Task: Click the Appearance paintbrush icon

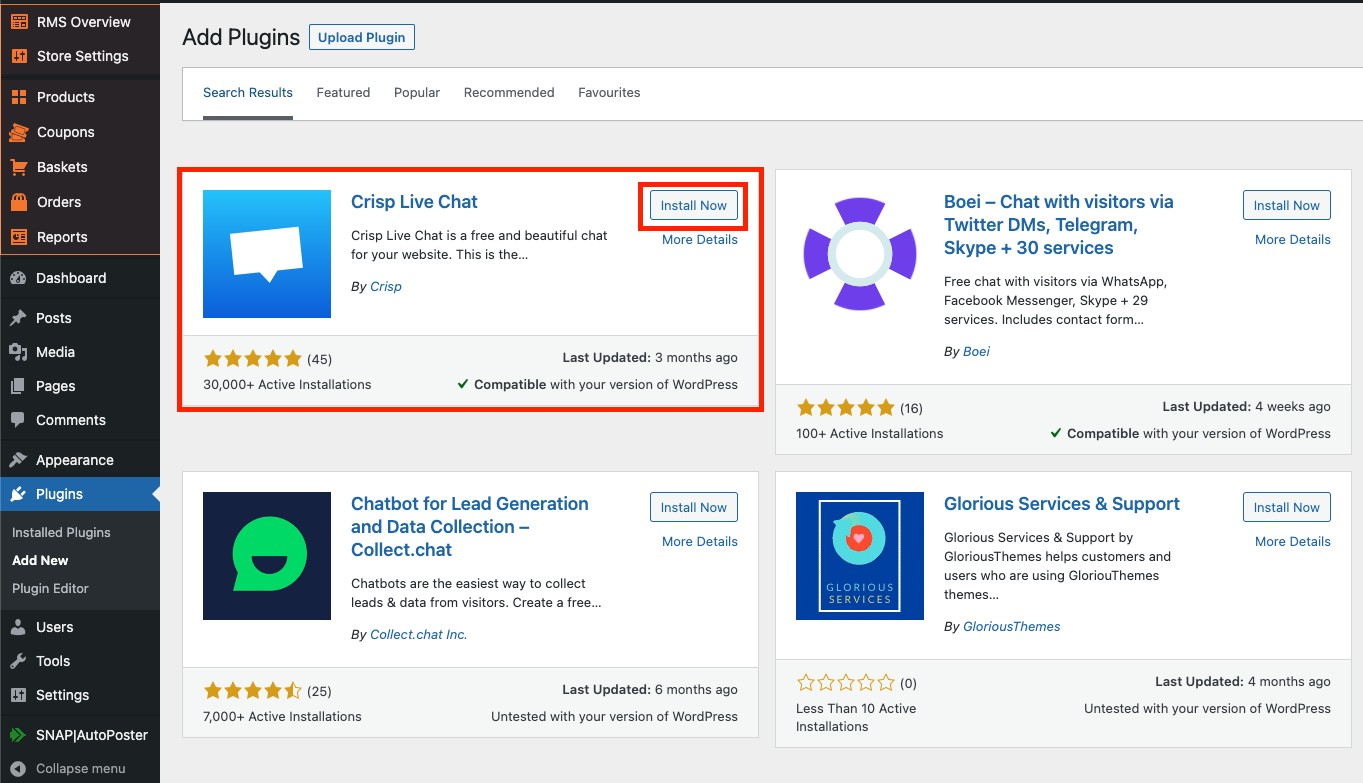Action: [x=18, y=460]
